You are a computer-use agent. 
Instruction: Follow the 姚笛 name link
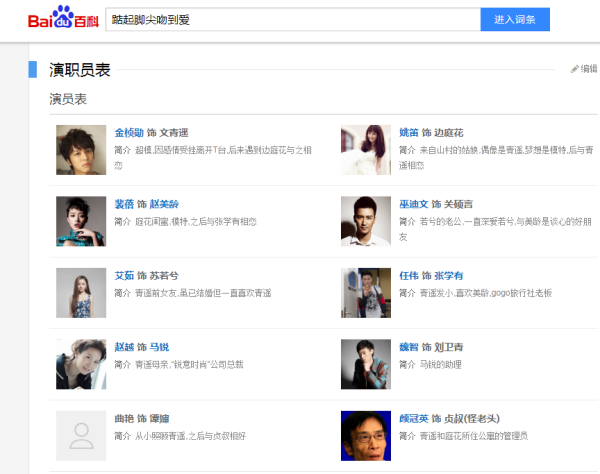pos(409,132)
